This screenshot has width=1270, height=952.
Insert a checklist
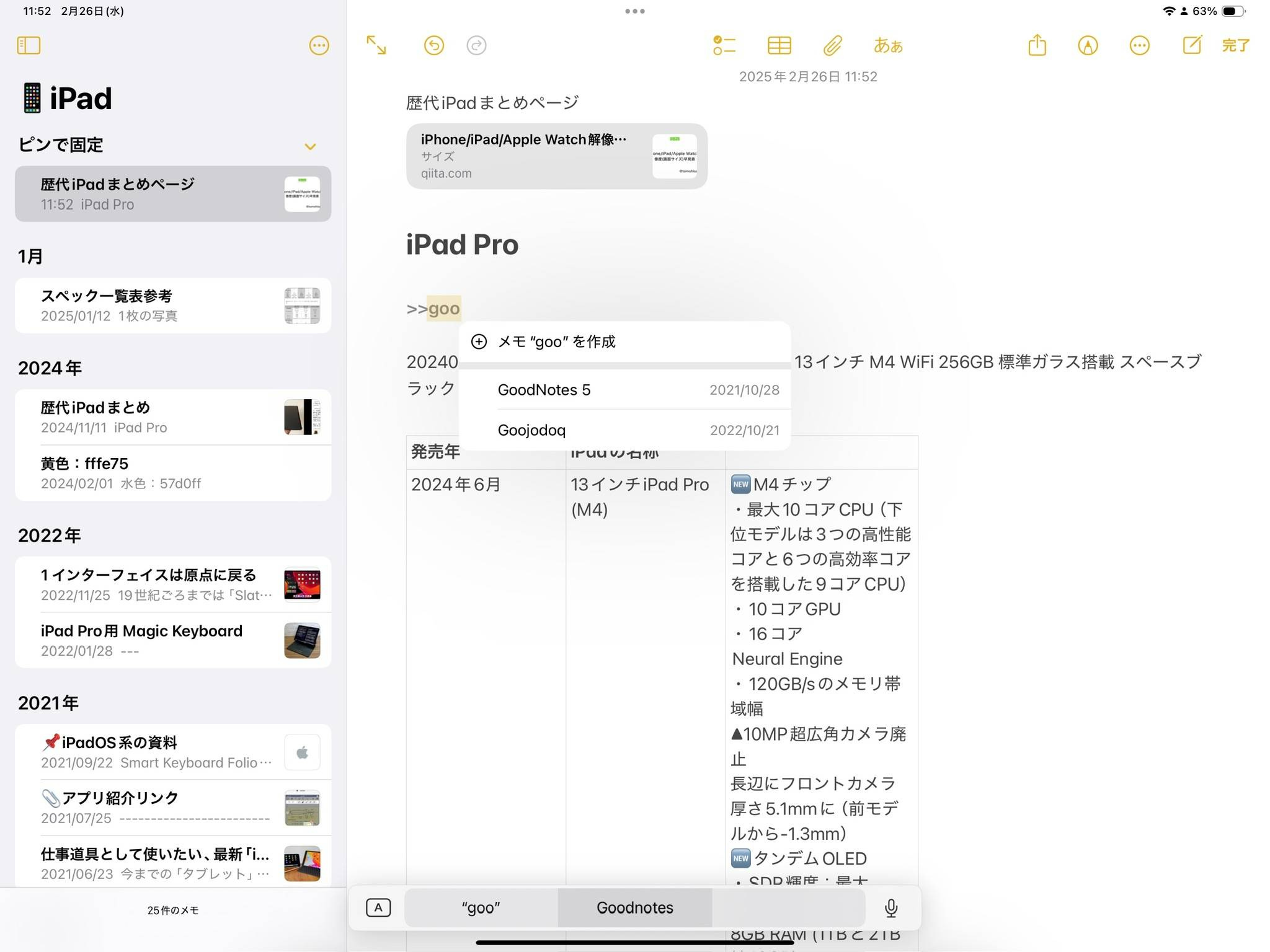[724, 45]
